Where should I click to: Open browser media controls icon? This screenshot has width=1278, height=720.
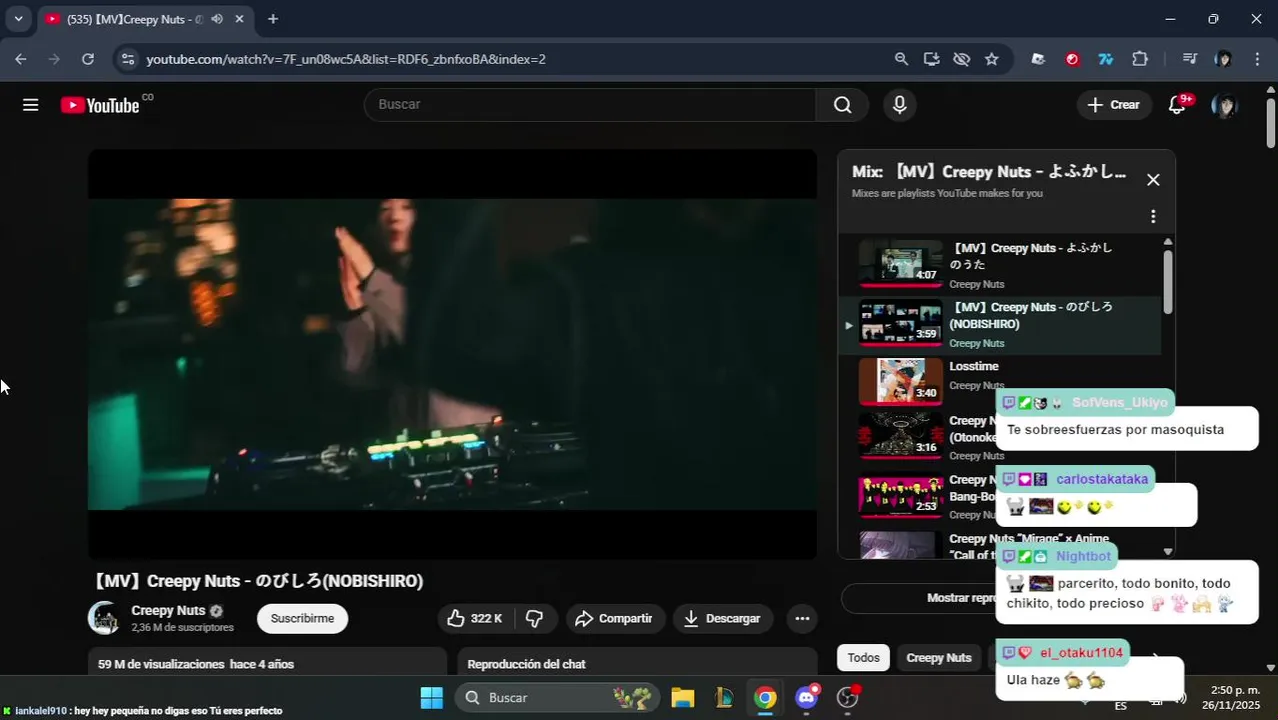click(x=1189, y=59)
